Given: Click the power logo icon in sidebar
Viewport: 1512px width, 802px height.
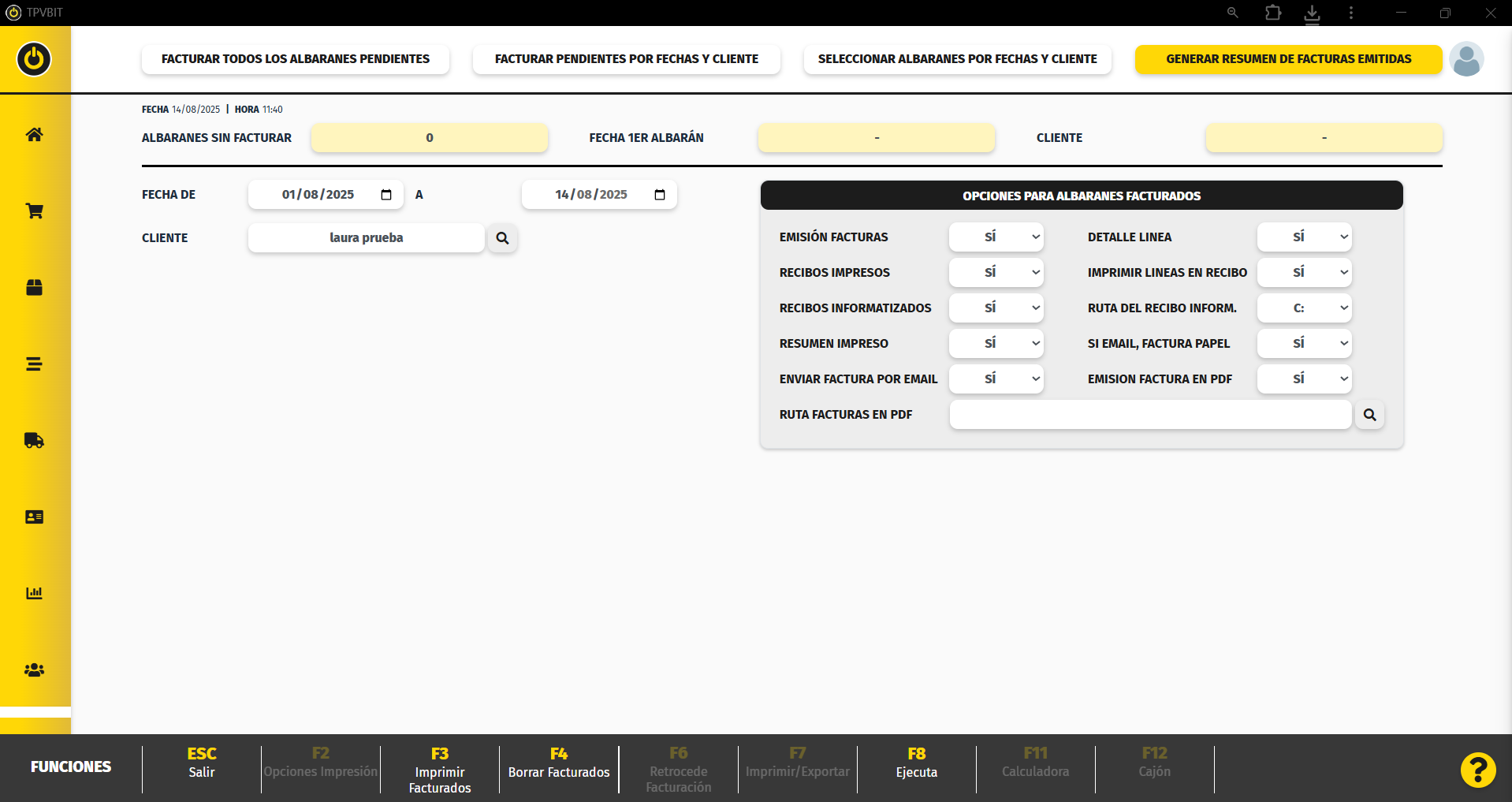Looking at the screenshot, I should tap(34, 59).
